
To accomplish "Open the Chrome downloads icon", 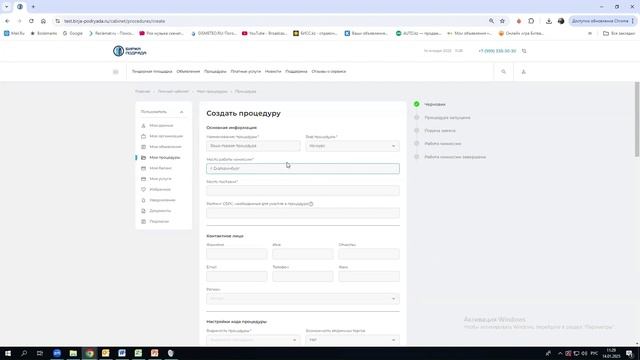I will [x=549, y=21].
